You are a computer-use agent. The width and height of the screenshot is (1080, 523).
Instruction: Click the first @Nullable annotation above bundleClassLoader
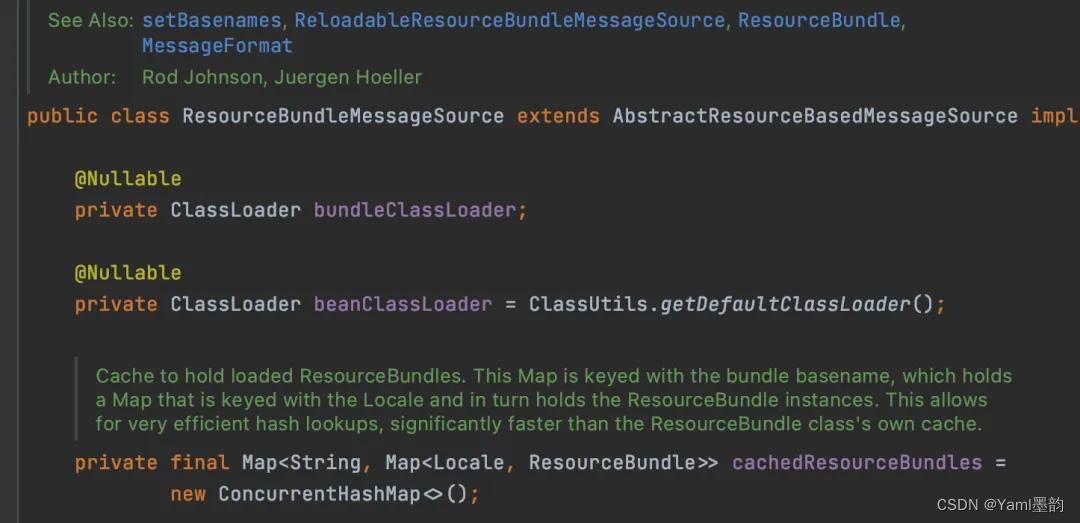coord(128,179)
